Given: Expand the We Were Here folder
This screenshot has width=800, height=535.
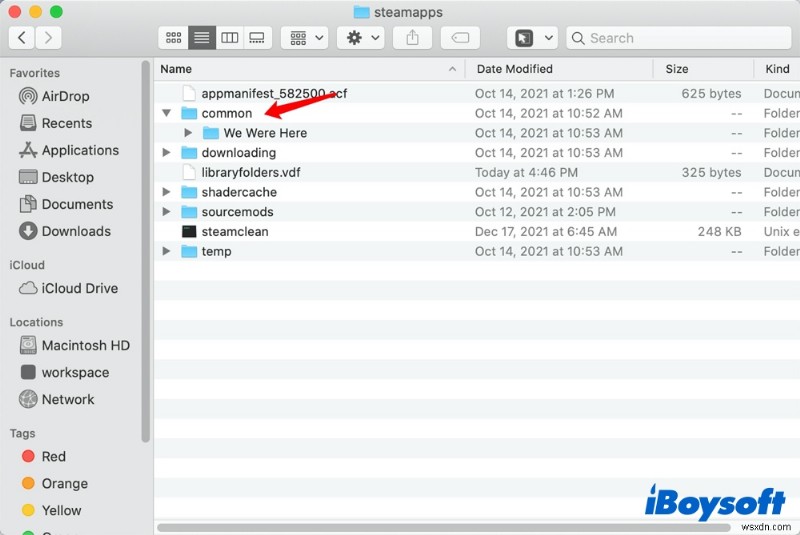Looking at the screenshot, I should click(x=188, y=133).
